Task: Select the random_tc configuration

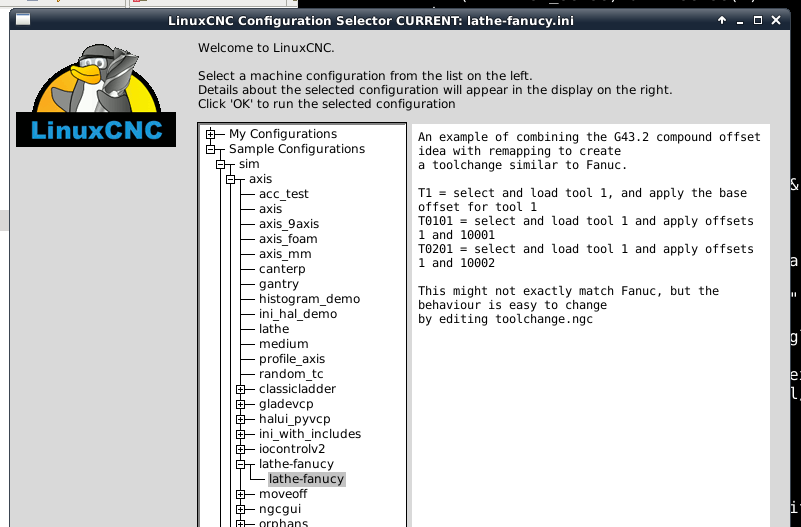Action: 291,374
